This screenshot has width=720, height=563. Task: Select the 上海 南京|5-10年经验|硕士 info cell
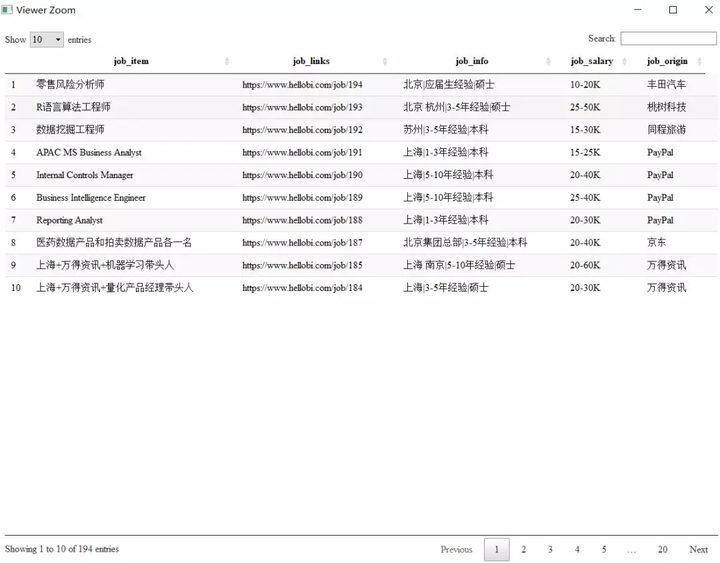point(459,265)
